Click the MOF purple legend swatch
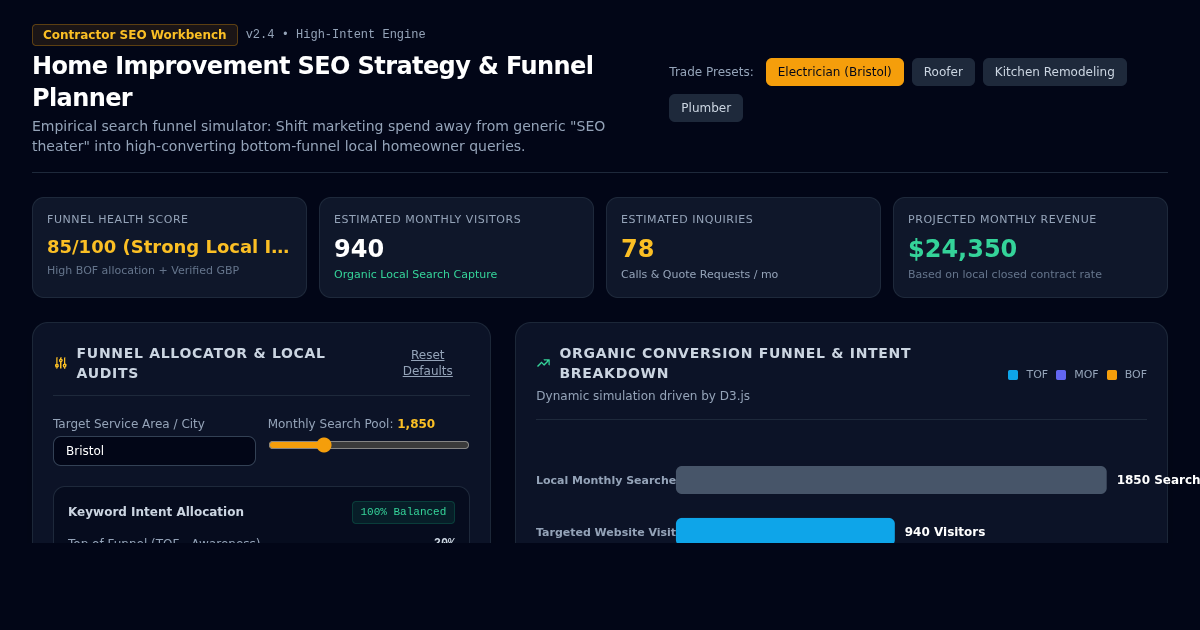The image size is (1200, 630). coord(1061,375)
